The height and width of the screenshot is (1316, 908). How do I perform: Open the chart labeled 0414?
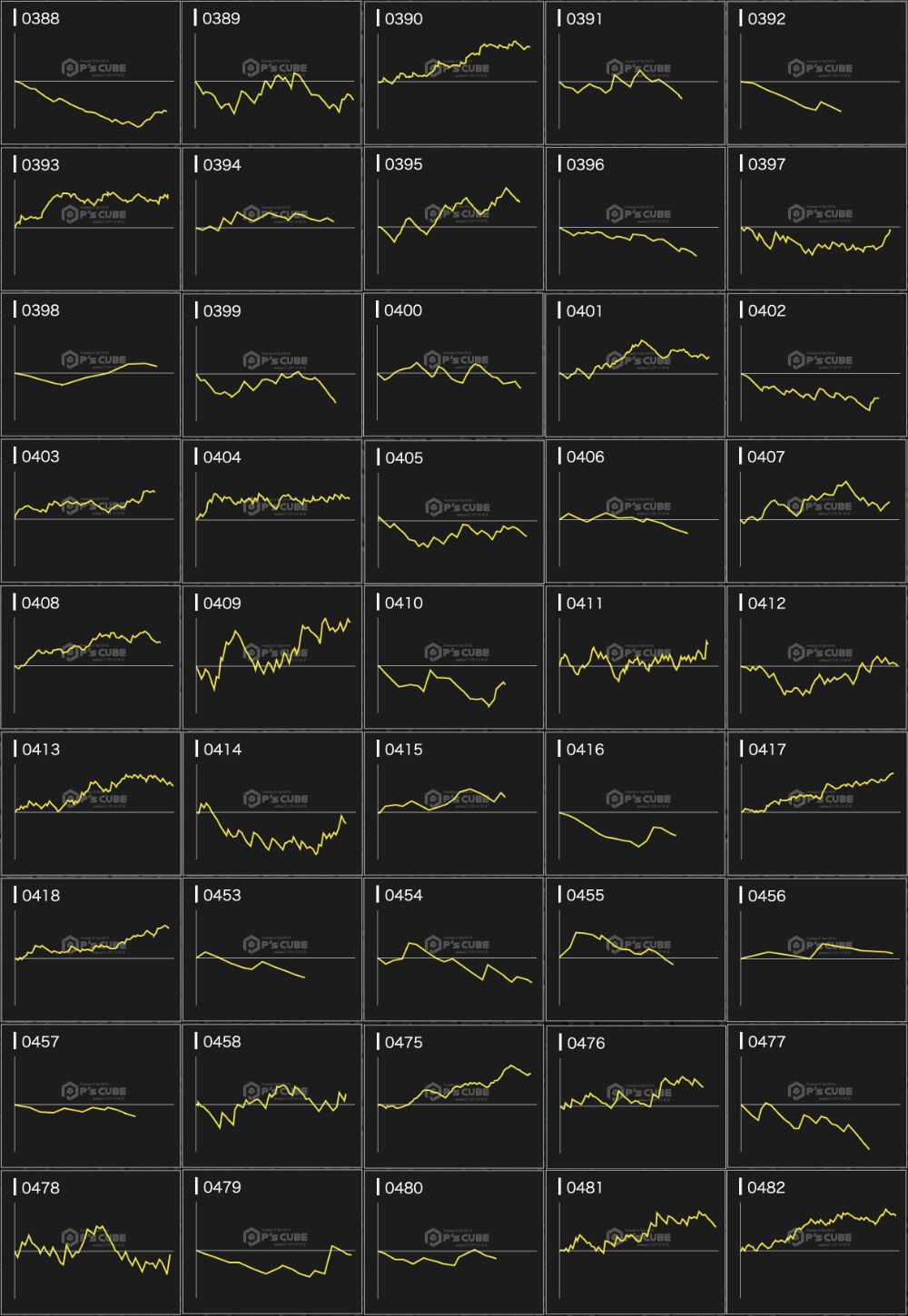tap(272, 803)
